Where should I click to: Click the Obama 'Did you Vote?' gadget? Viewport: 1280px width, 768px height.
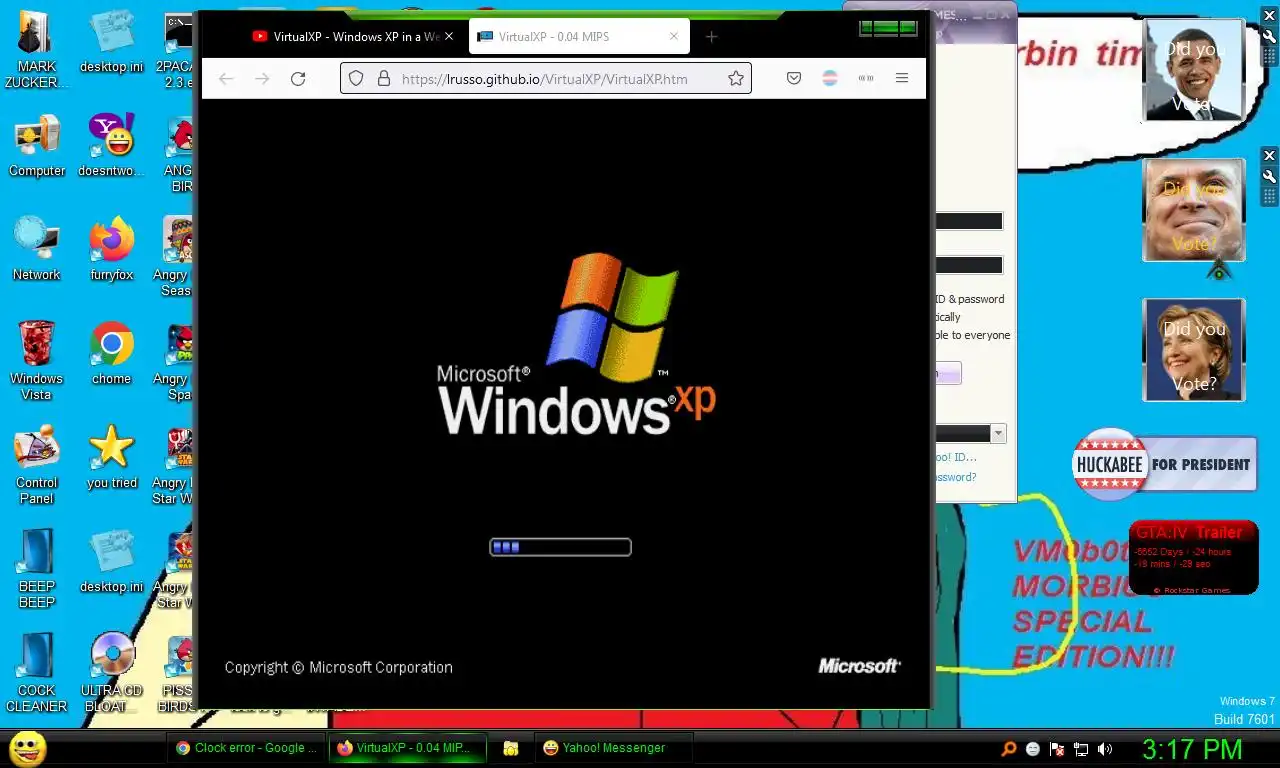[x=1194, y=70]
